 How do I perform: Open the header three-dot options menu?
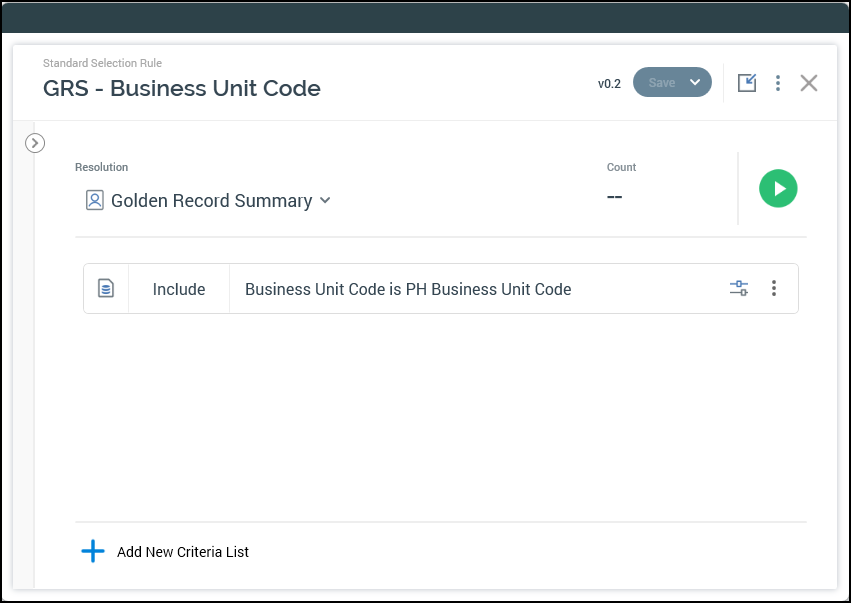tap(778, 83)
